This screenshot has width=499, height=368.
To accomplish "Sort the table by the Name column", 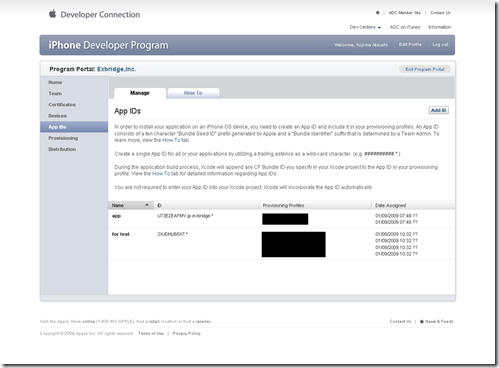I will (x=131, y=205).
